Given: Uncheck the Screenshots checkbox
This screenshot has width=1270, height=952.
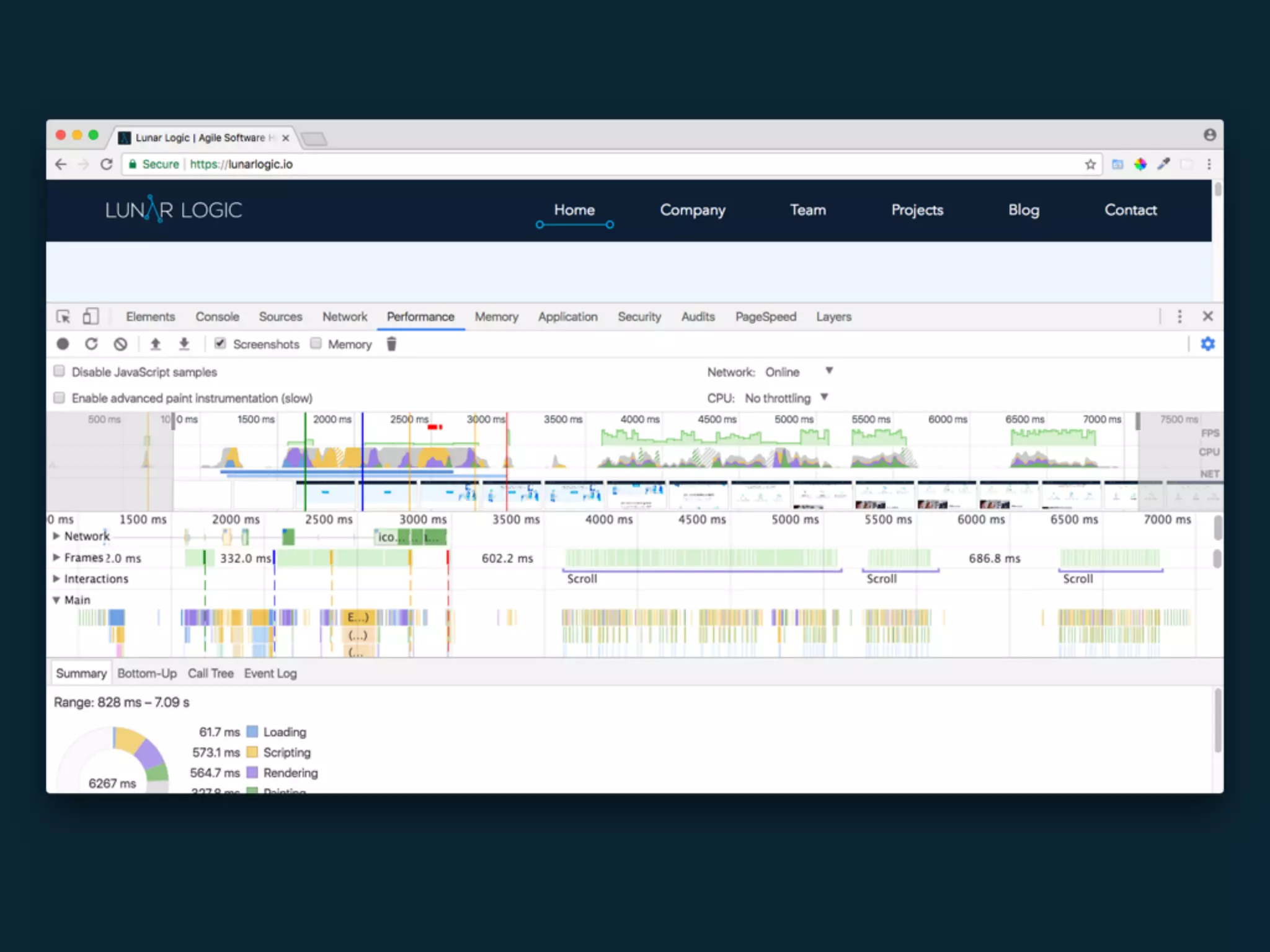Looking at the screenshot, I should click(220, 343).
